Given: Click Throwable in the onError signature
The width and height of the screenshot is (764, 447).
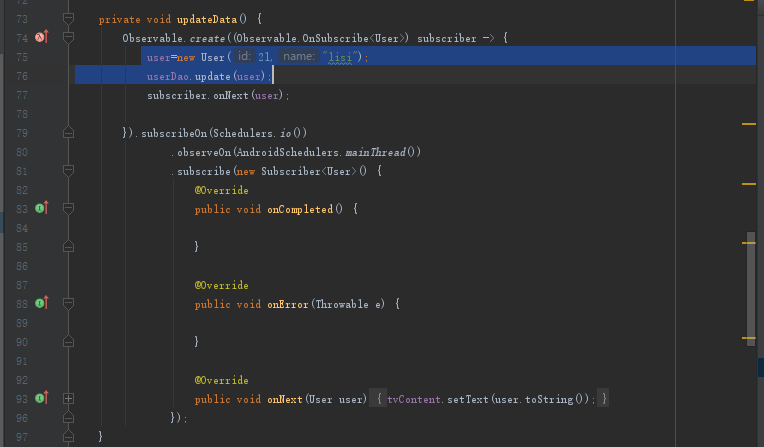Looking at the screenshot, I should (342, 305).
